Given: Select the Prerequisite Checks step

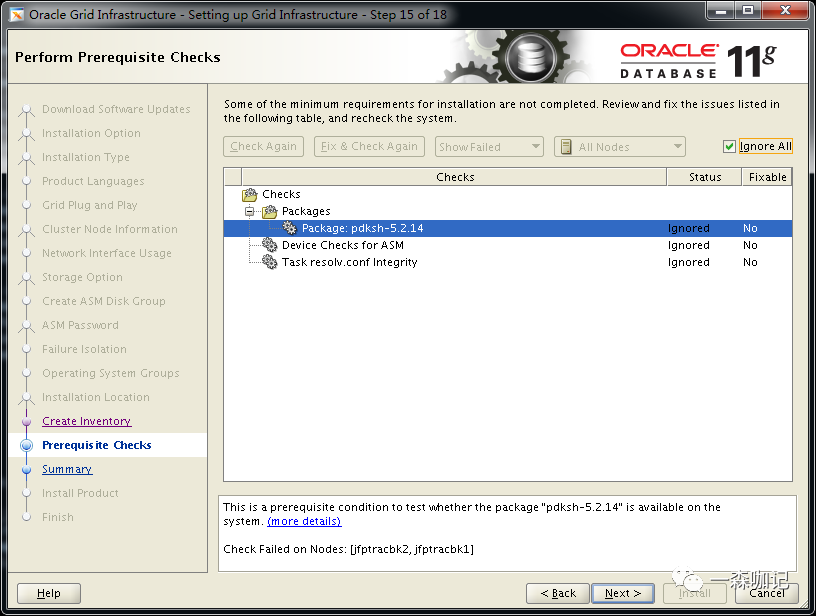Looking at the screenshot, I should click(x=97, y=445).
